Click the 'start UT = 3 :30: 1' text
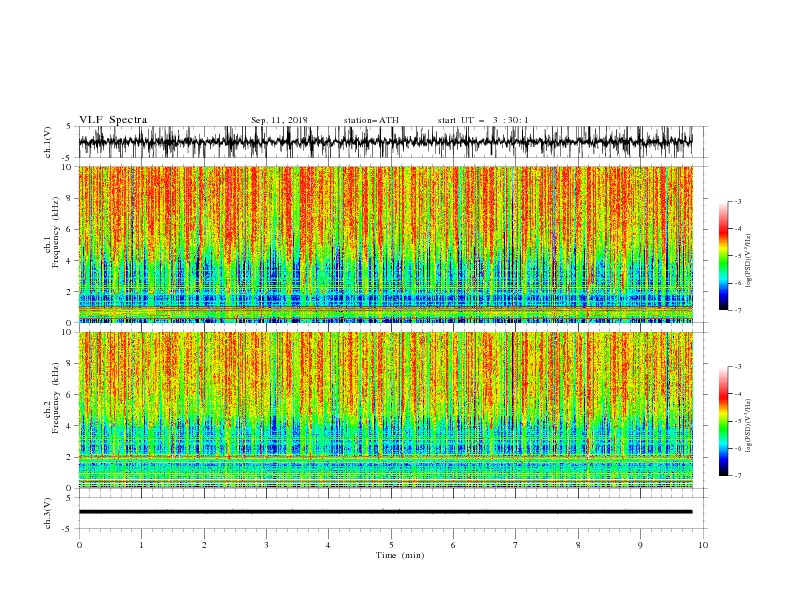The image size is (792, 612). (x=483, y=120)
